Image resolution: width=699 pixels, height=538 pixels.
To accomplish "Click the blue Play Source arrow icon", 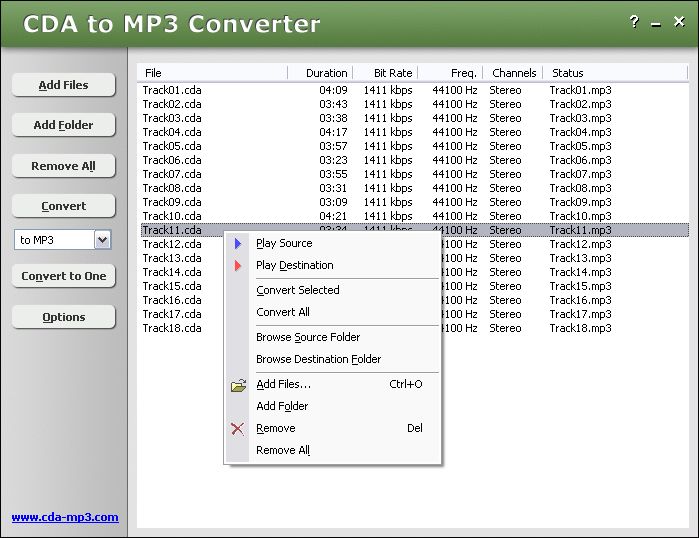I will click(238, 243).
